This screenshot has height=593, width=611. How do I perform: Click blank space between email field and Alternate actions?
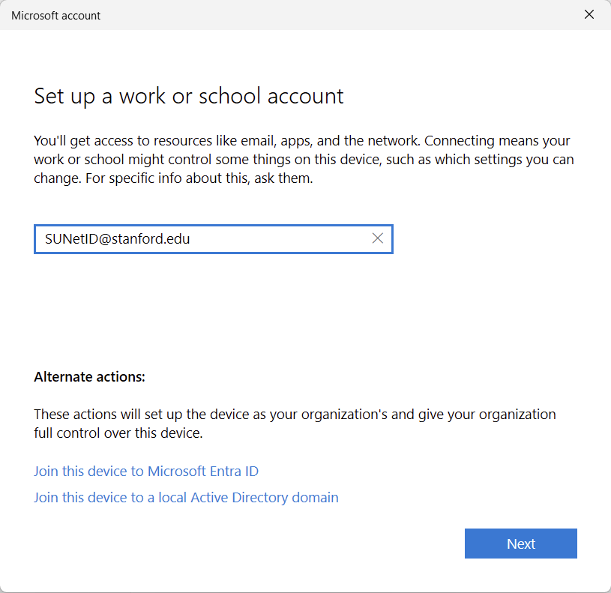[300, 310]
